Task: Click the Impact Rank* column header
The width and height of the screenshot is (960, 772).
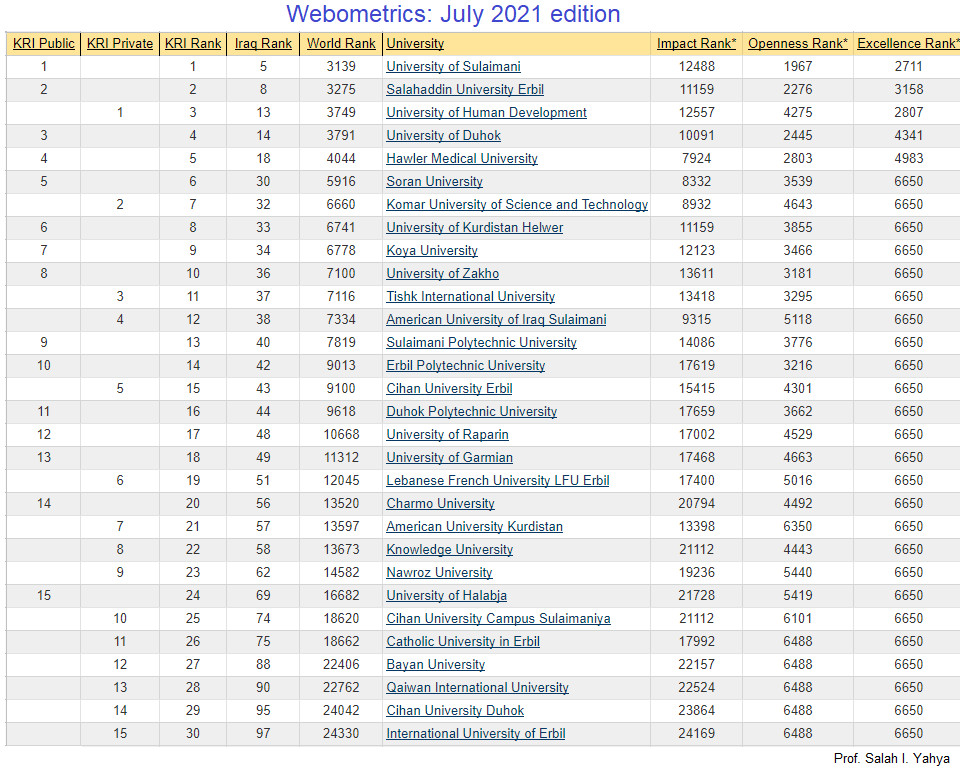Action: pyautogui.click(x=696, y=43)
